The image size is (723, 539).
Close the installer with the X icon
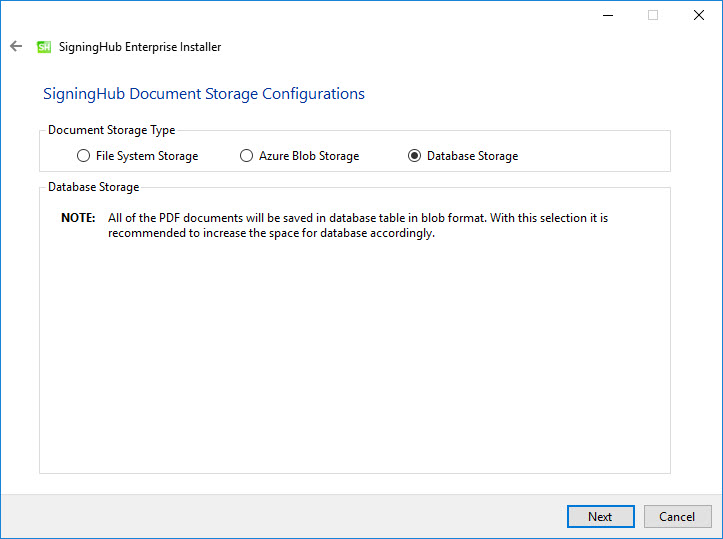tap(699, 15)
